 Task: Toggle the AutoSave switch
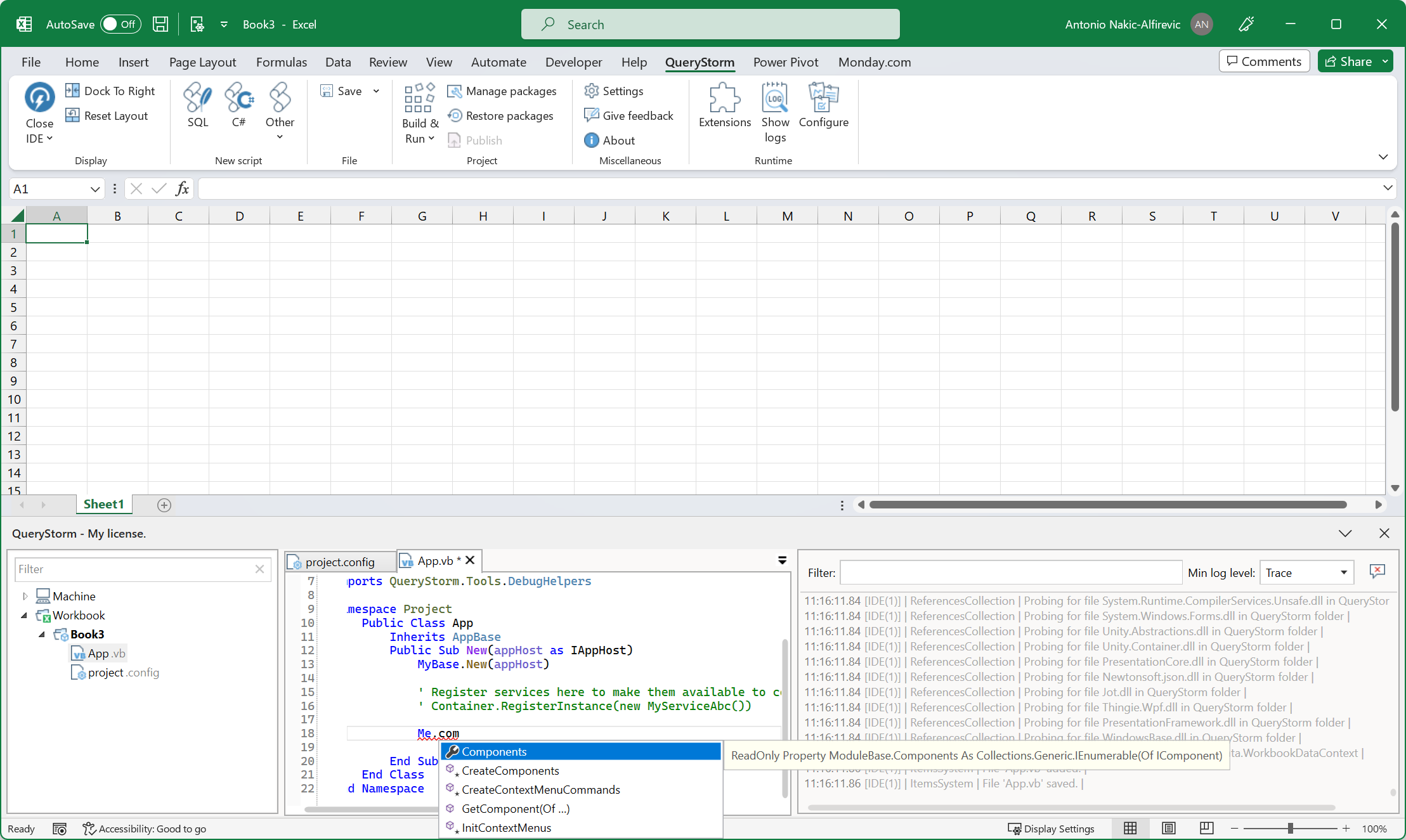(120, 24)
